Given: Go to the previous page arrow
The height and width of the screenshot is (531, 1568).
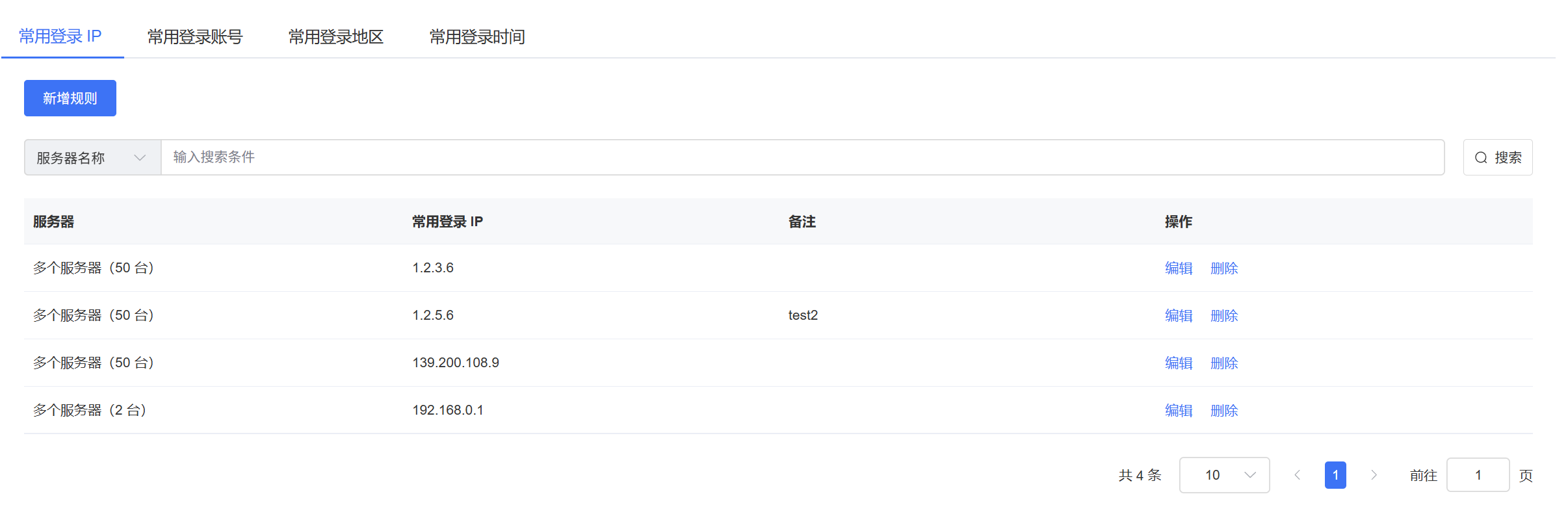Looking at the screenshot, I should tap(1297, 475).
